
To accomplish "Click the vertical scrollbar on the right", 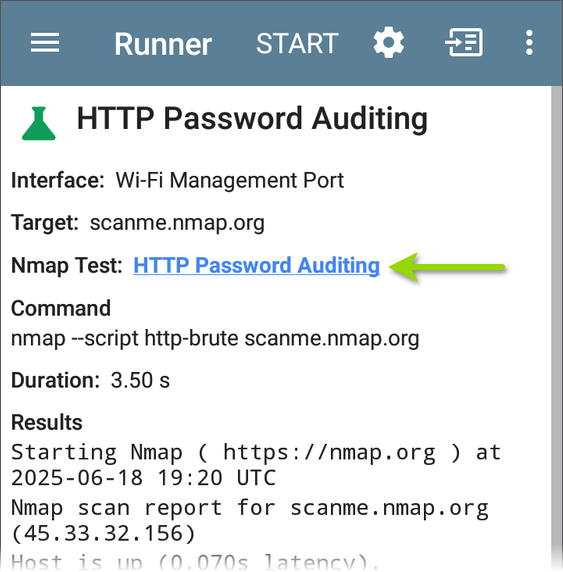I will [x=556, y=328].
